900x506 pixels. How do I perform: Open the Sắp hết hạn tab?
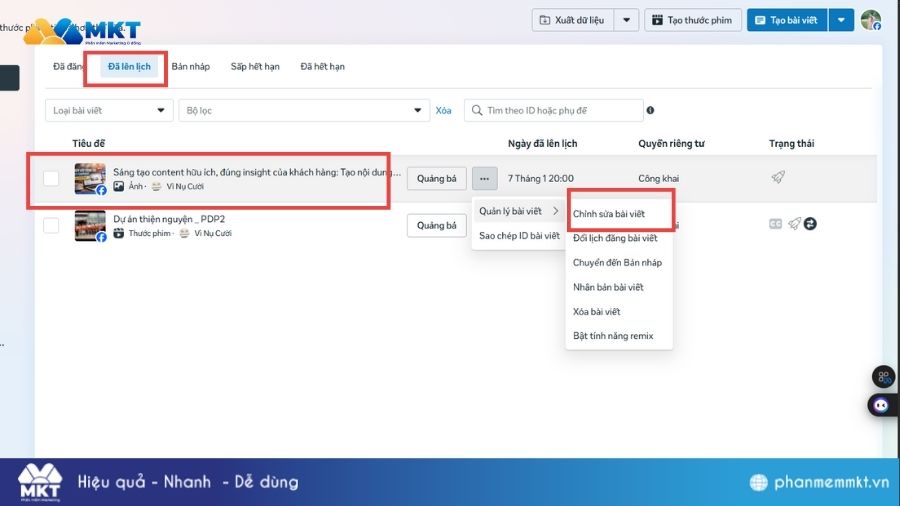pos(255,67)
